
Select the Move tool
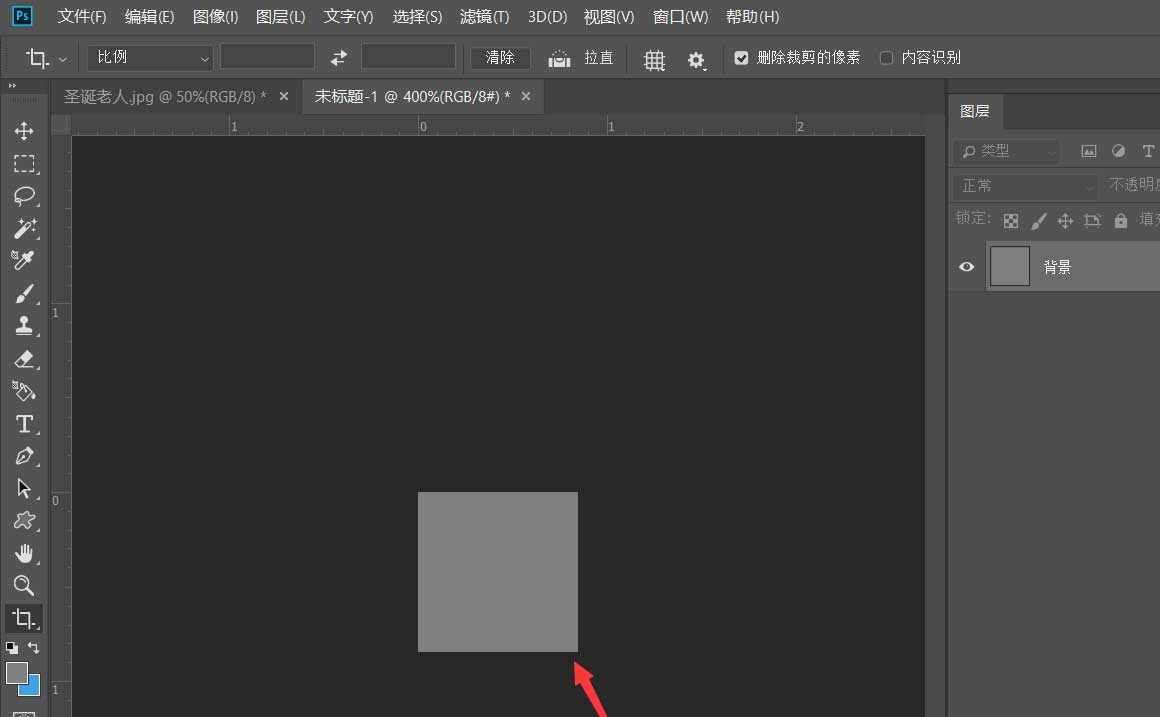tap(24, 131)
